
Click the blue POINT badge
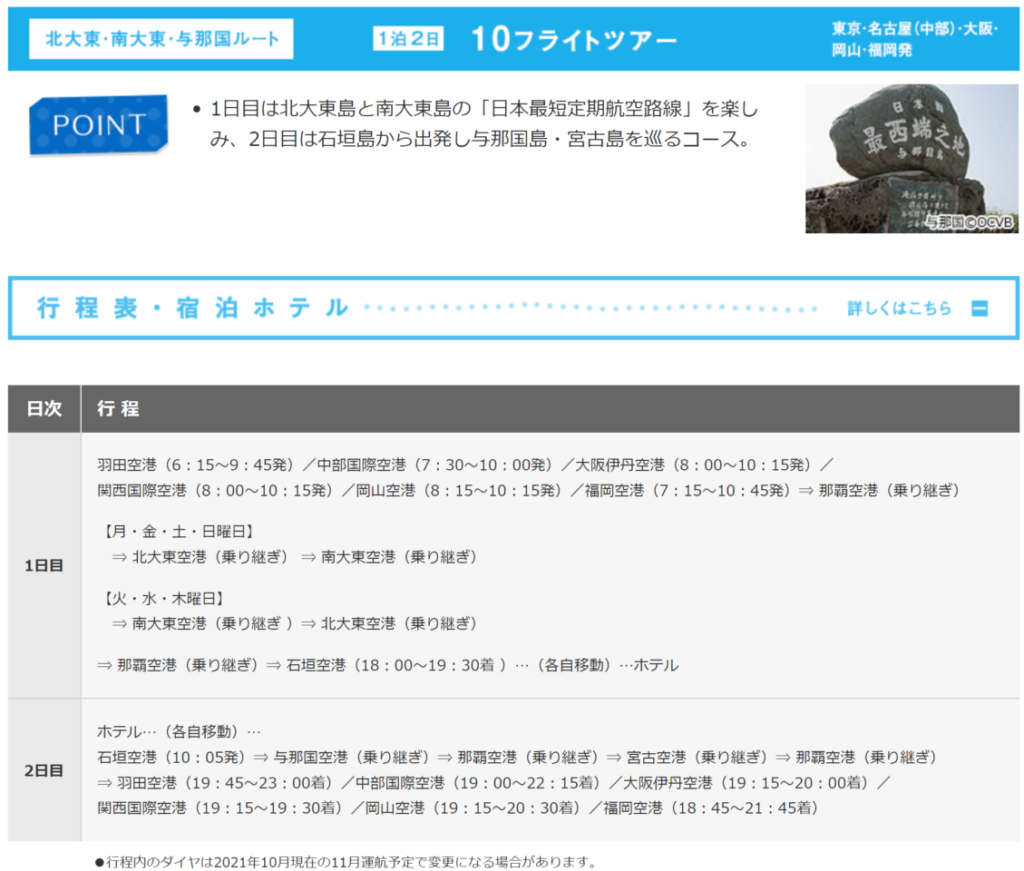(x=98, y=124)
